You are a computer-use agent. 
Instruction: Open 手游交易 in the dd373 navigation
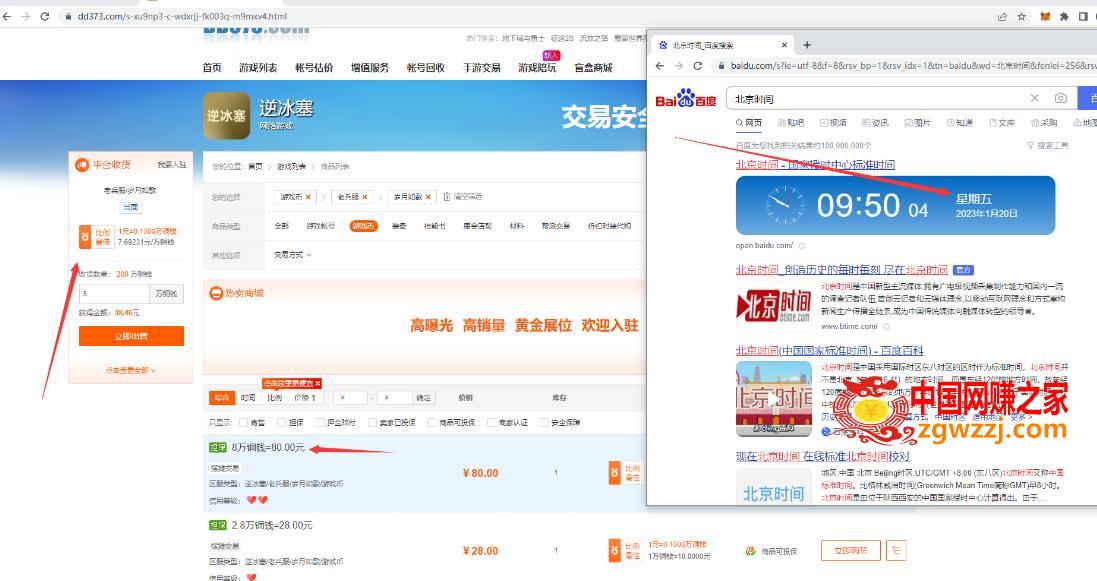click(x=481, y=68)
